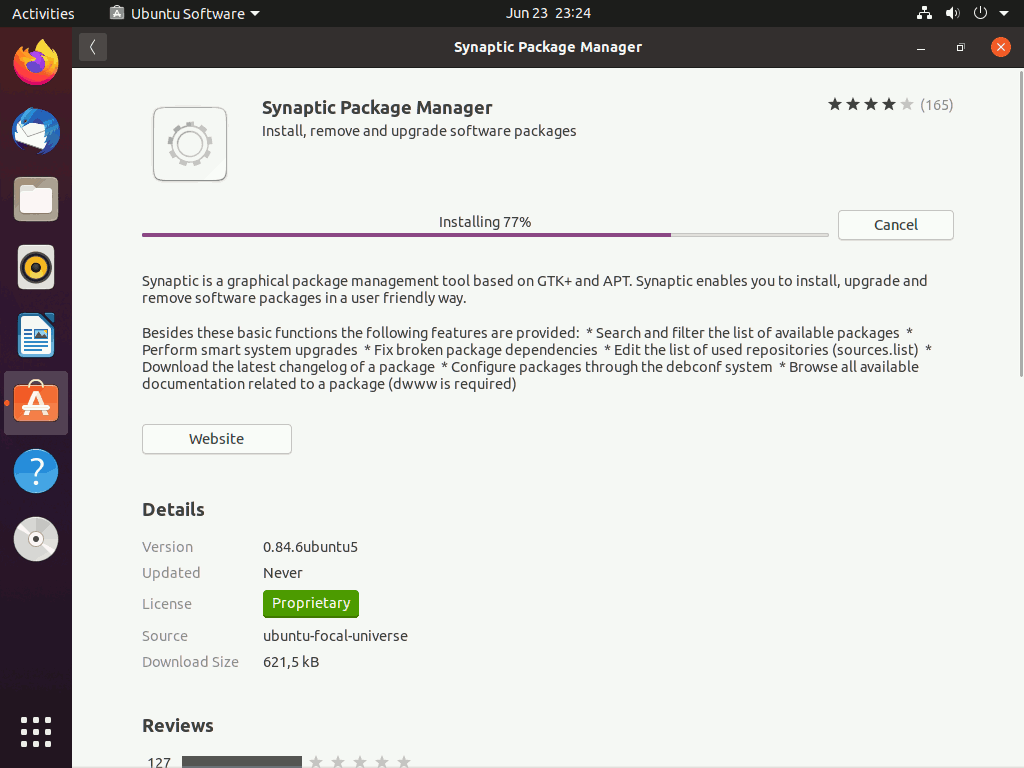Open the Website button

pyautogui.click(x=217, y=439)
